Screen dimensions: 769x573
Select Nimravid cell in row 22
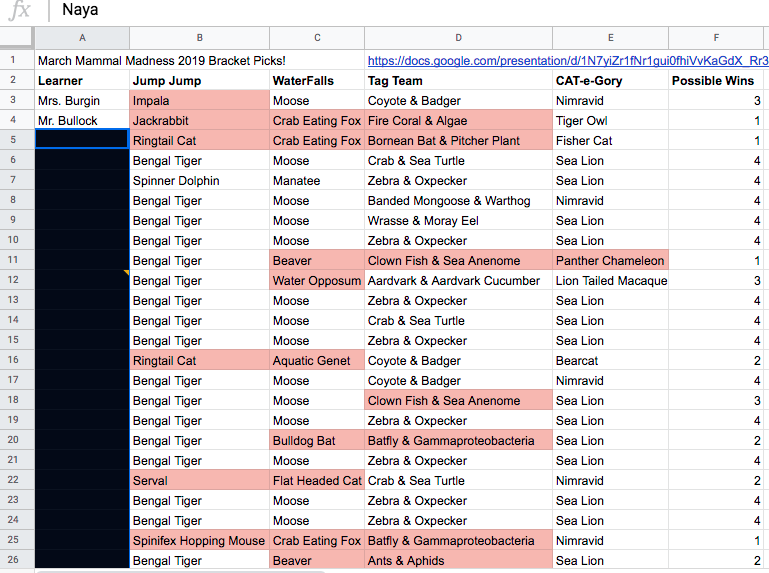click(611, 481)
